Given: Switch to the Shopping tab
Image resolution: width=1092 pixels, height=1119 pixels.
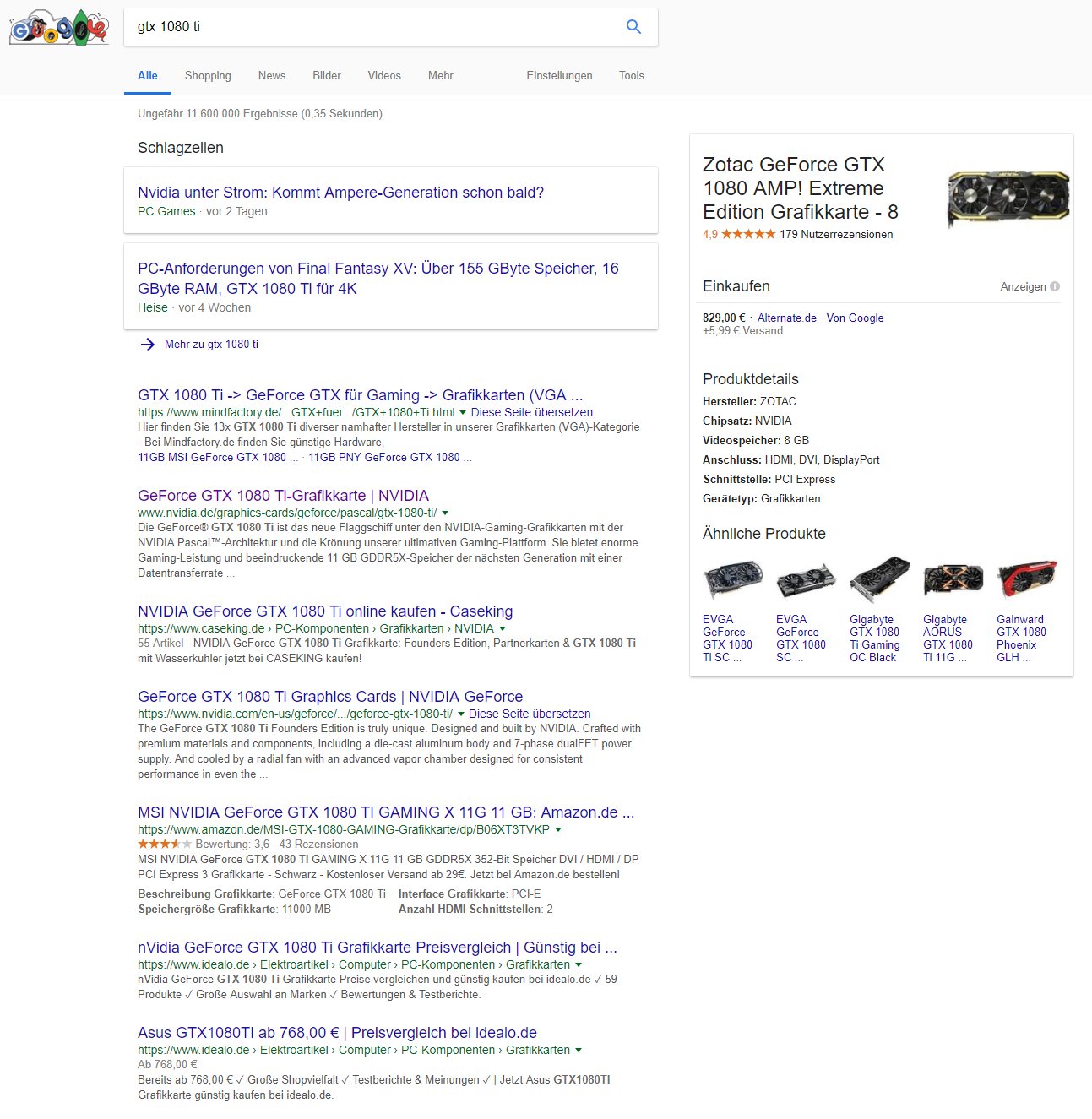Looking at the screenshot, I should (208, 75).
